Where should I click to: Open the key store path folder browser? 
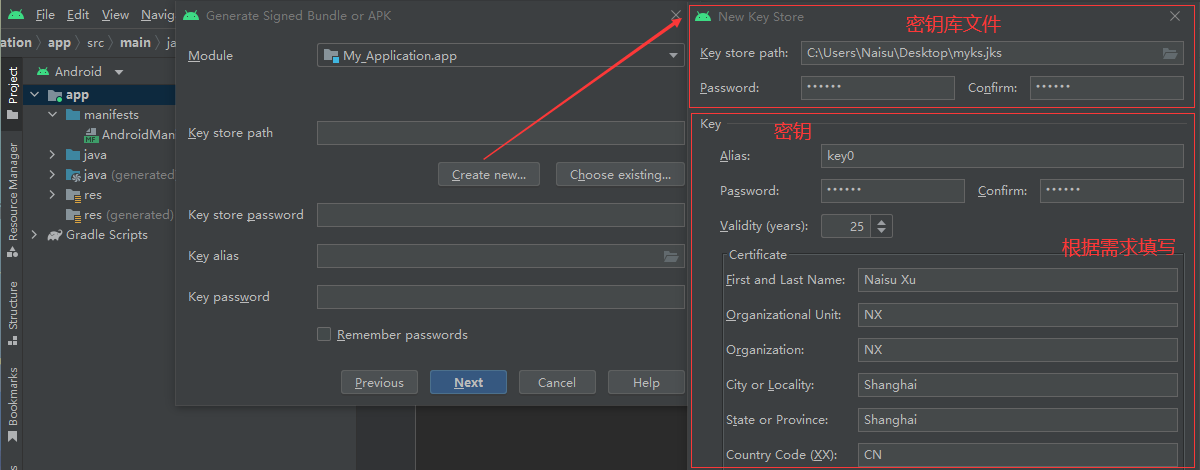(x=1169, y=53)
